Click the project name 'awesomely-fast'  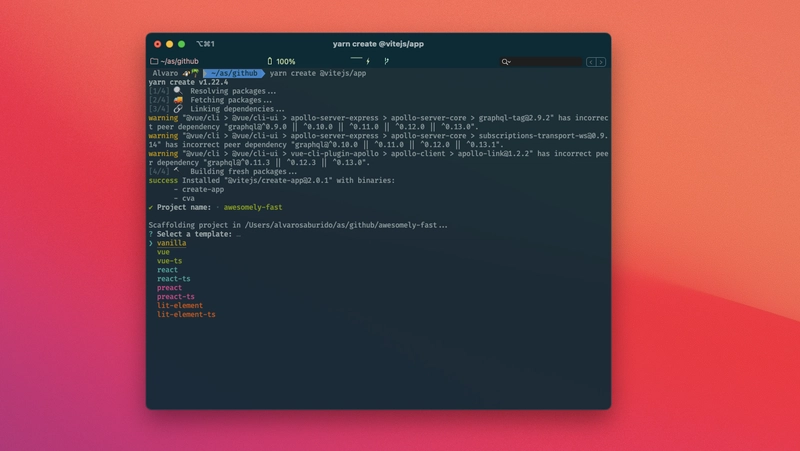click(x=253, y=207)
